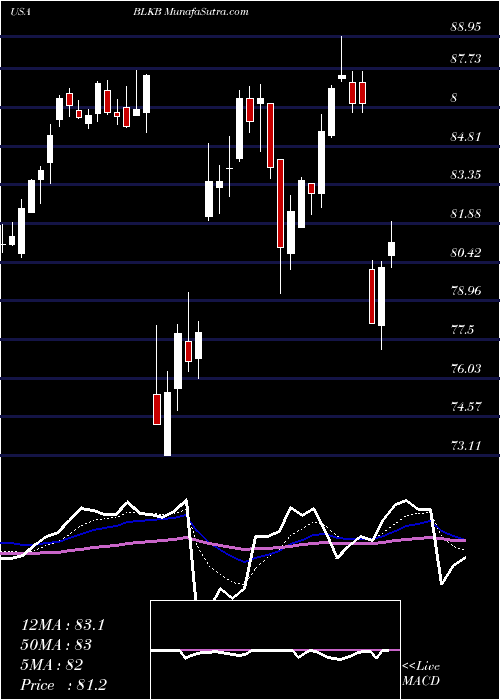The image size is (500, 700).
Task: Click the last white candlestick near 81
Action: [x=392, y=249]
